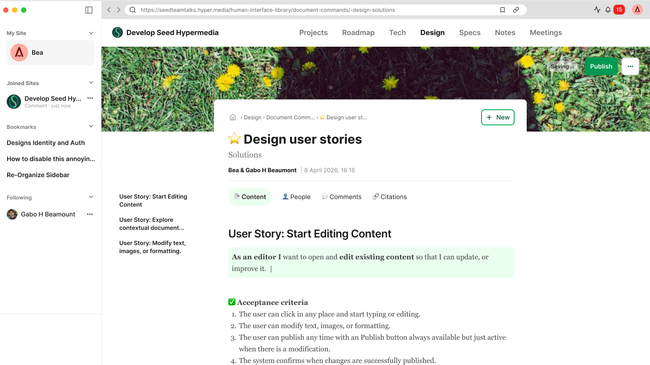
Task: Click the Acceptance criteria label
Action: [272, 302]
